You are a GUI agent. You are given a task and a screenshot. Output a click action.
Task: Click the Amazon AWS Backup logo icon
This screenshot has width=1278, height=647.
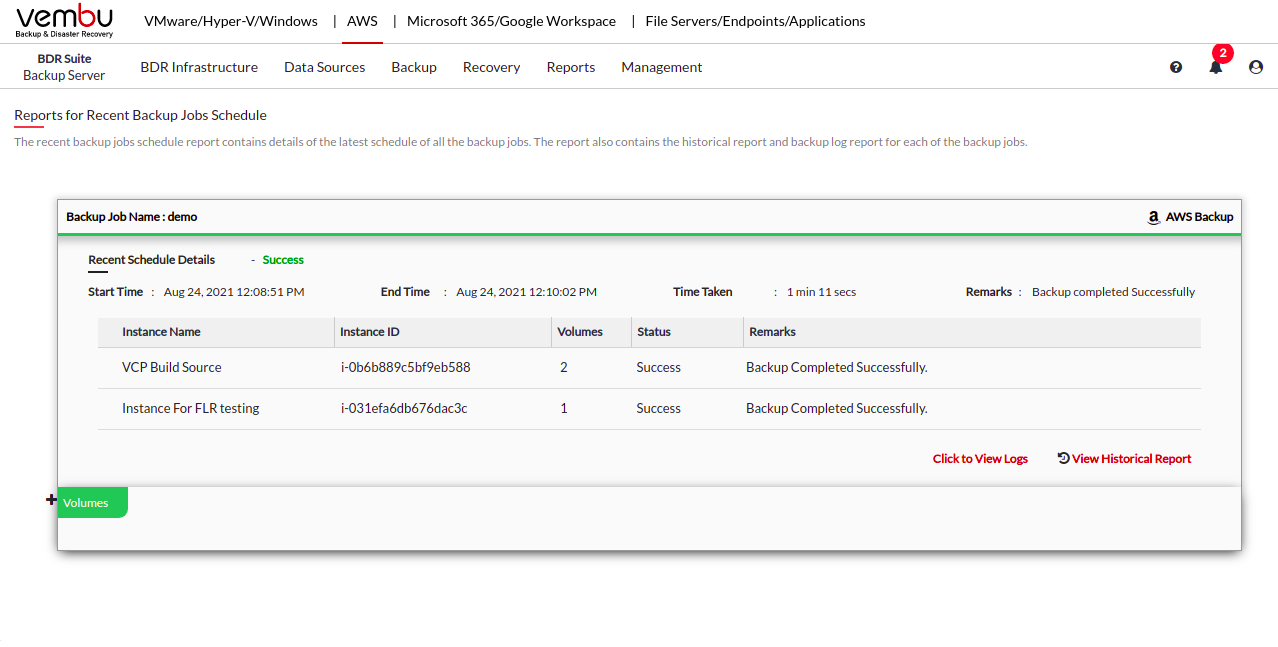click(x=1153, y=217)
